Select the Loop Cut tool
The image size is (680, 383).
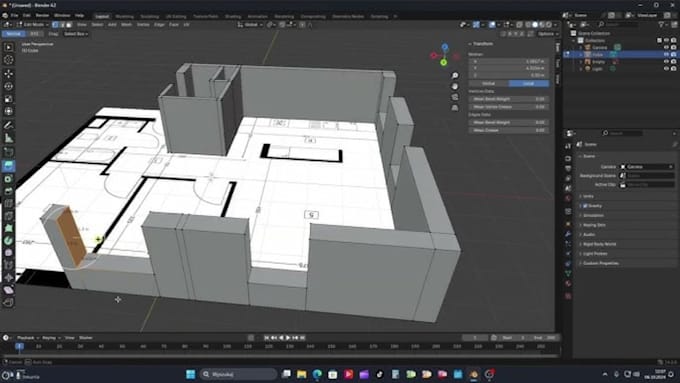coord(9,203)
